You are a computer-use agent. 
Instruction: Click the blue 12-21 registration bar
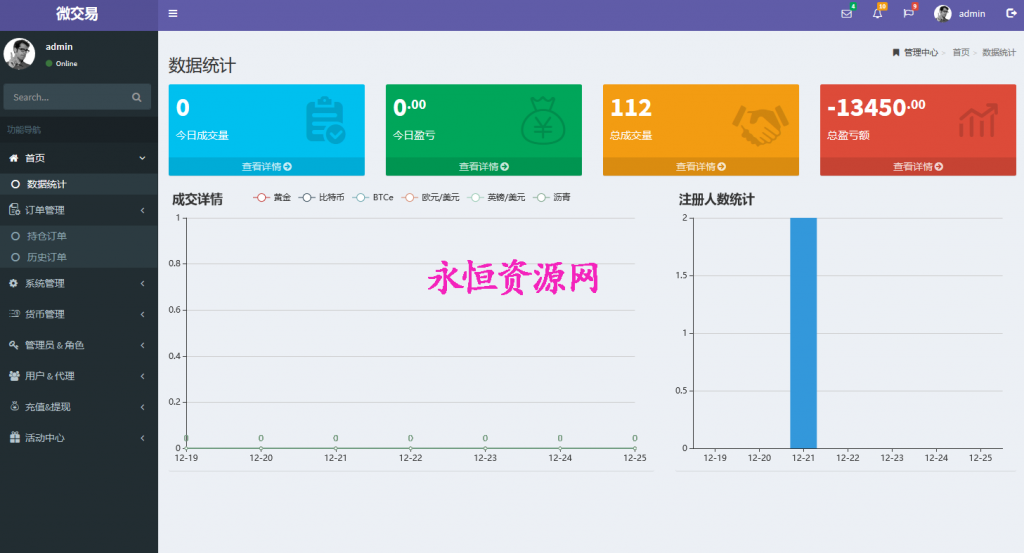(x=803, y=332)
